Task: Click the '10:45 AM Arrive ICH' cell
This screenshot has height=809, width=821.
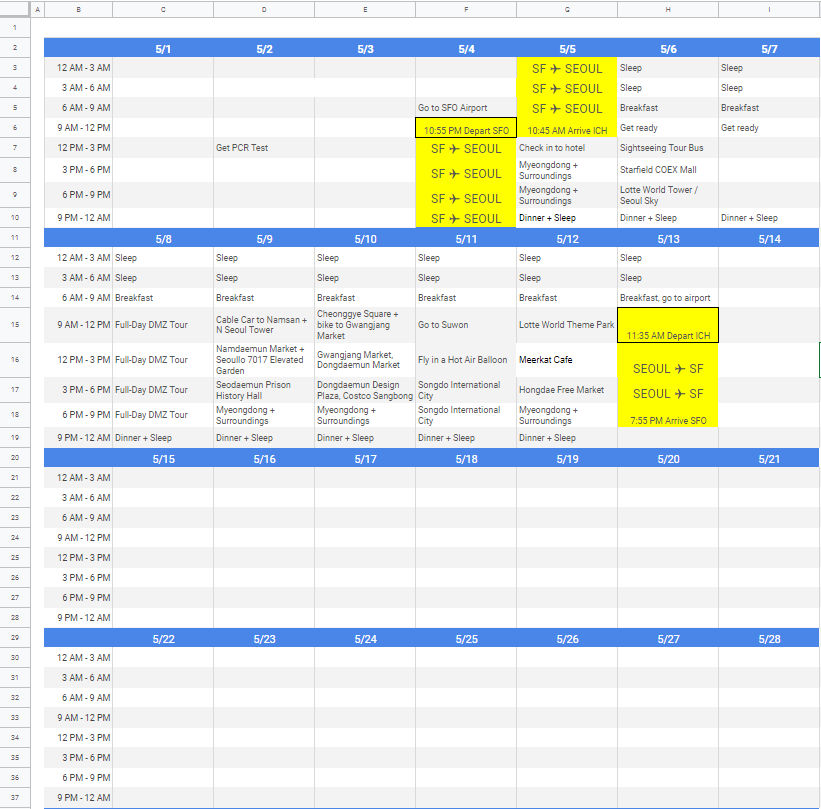Action: pos(567,128)
